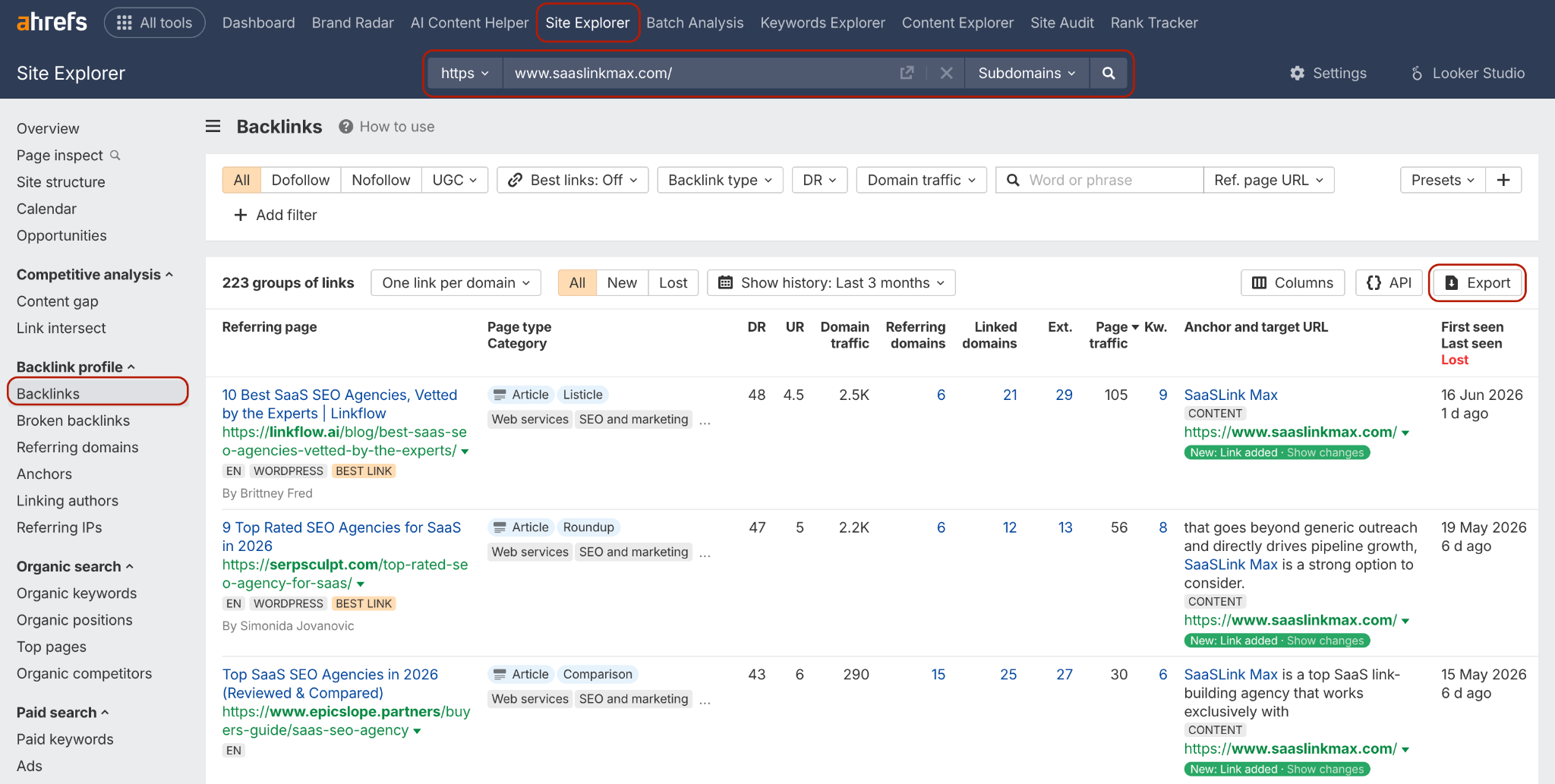Click search icon next to Page inspect
Viewport: 1555px width, 784px height.
pos(115,155)
